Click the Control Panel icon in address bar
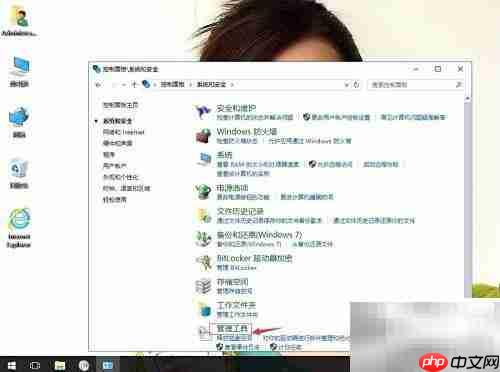The height and width of the screenshot is (372, 500). [x=146, y=84]
